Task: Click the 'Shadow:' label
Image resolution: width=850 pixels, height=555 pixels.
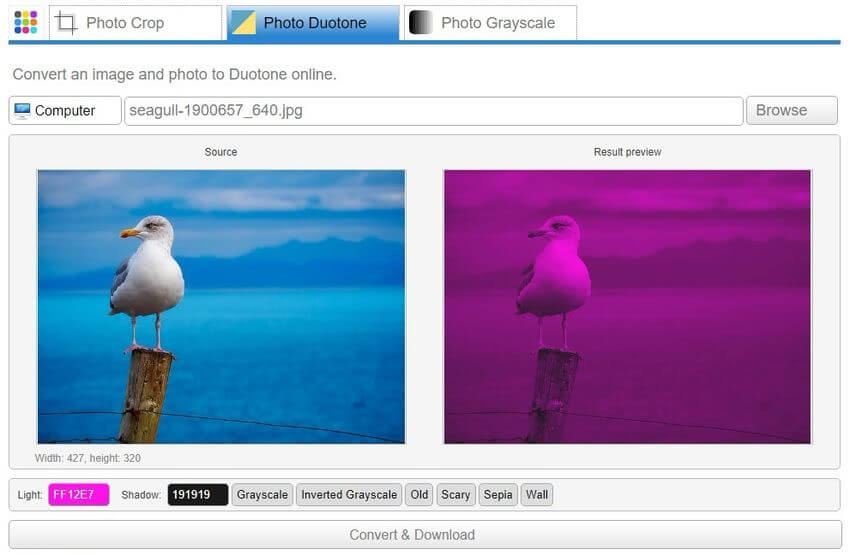Action: click(x=141, y=495)
